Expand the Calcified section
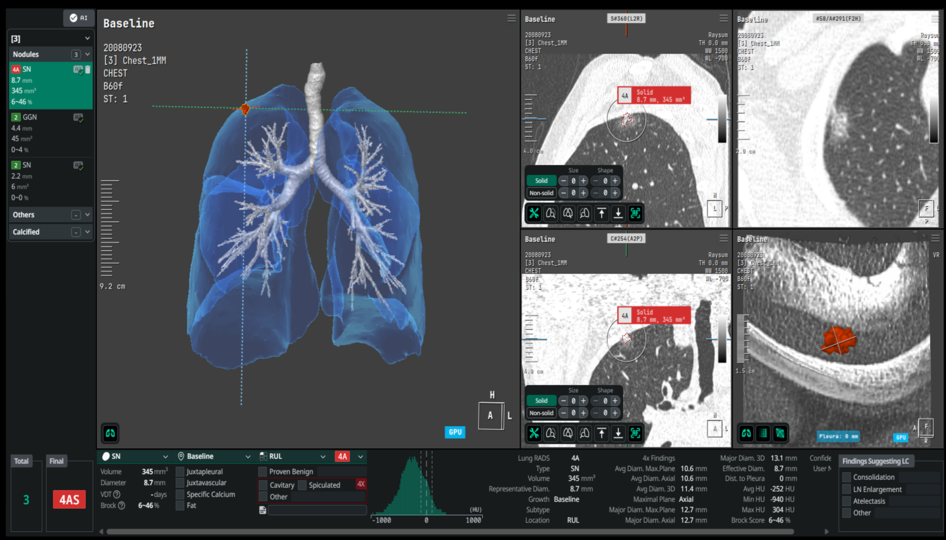The image size is (946, 540). point(87,232)
